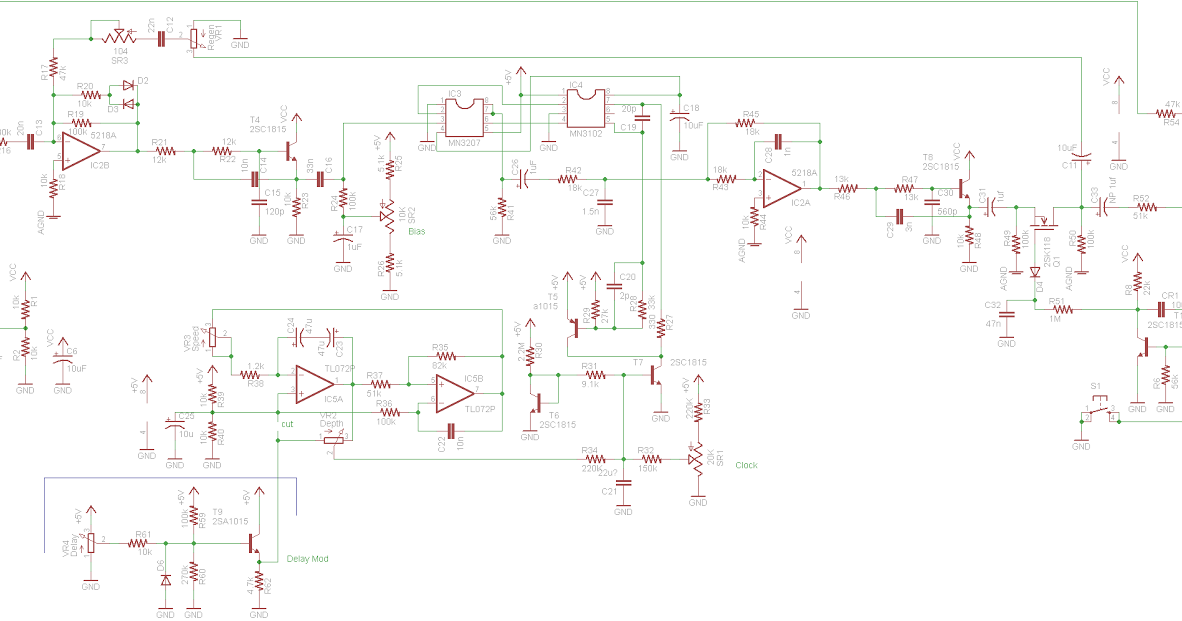Click the green Delay Mod label
This screenshot has width=1182, height=621.
click(x=308, y=559)
